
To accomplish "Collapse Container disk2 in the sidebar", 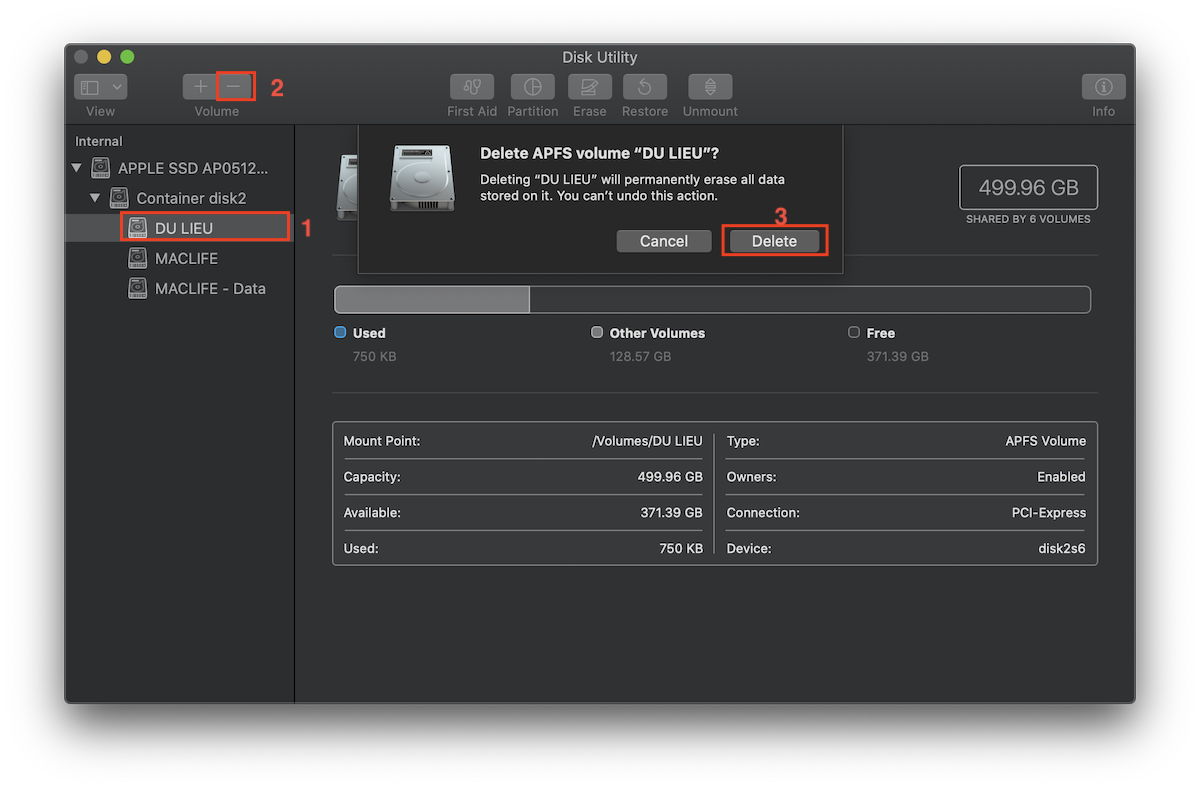I will (95, 197).
